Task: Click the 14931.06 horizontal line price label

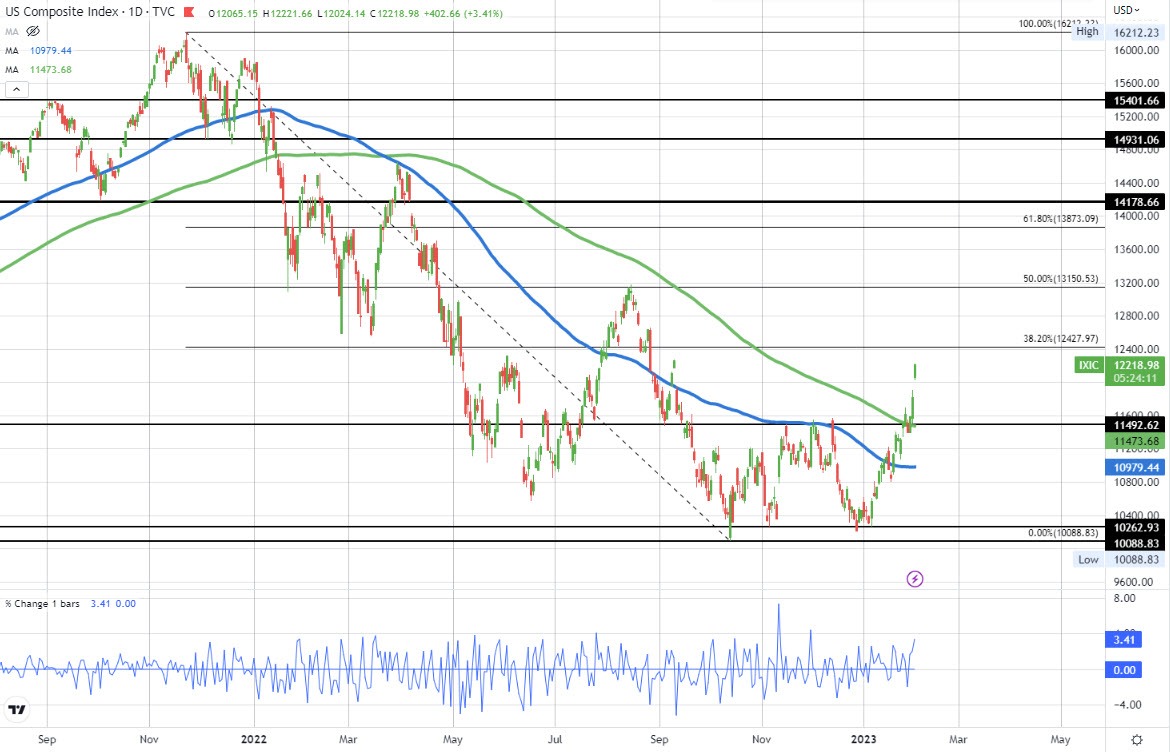Action: pyautogui.click(x=1136, y=140)
